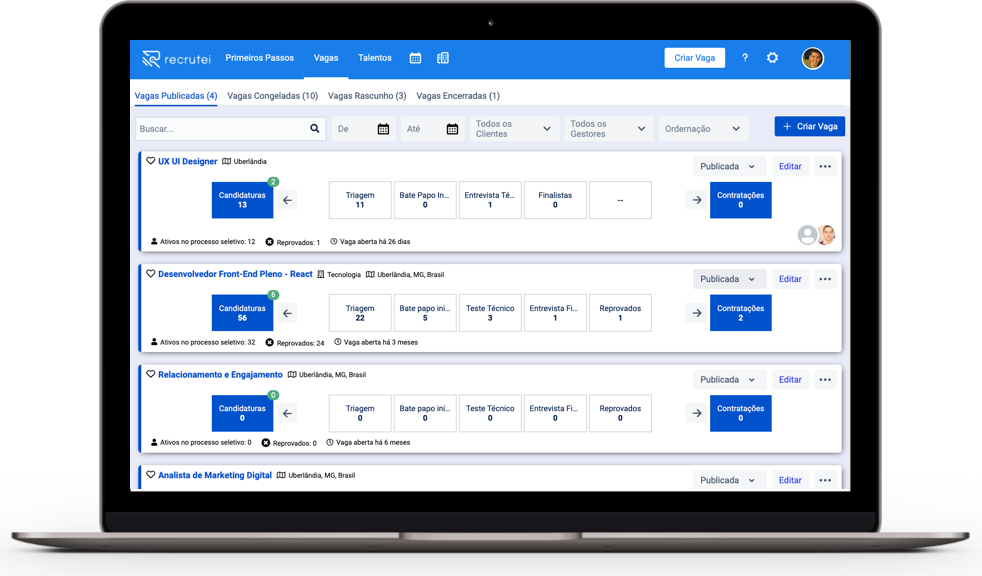
Task: Click 'Editar' for Desenvolvedor Front-End Pleno
Action: click(790, 279)
